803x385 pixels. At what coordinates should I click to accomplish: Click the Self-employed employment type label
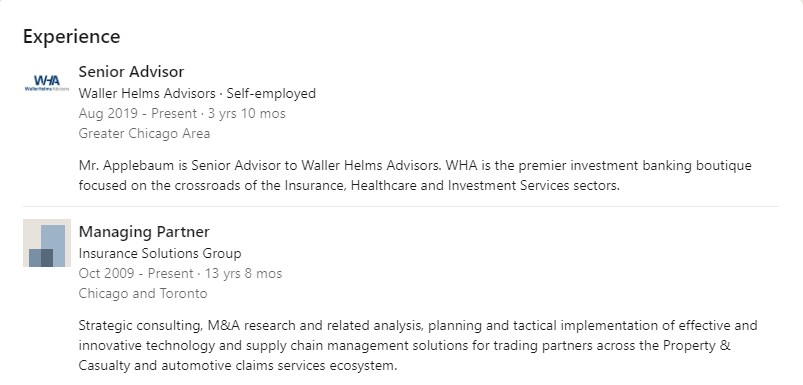(271, 94)
